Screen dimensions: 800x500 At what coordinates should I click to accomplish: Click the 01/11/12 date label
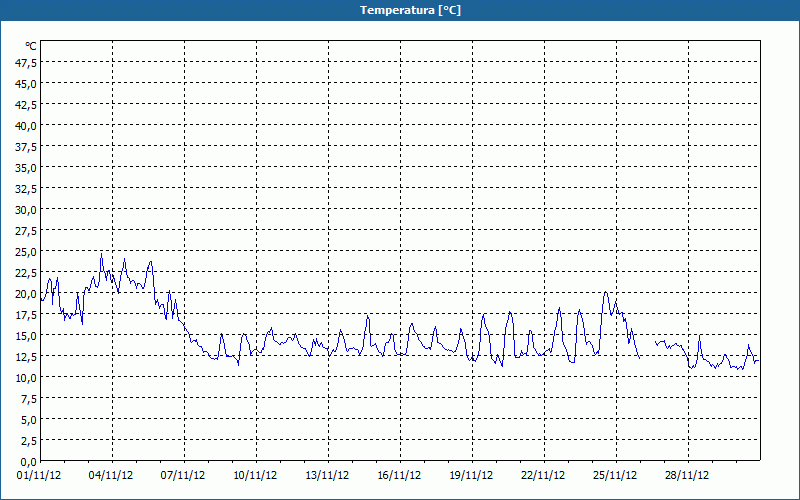39,476
